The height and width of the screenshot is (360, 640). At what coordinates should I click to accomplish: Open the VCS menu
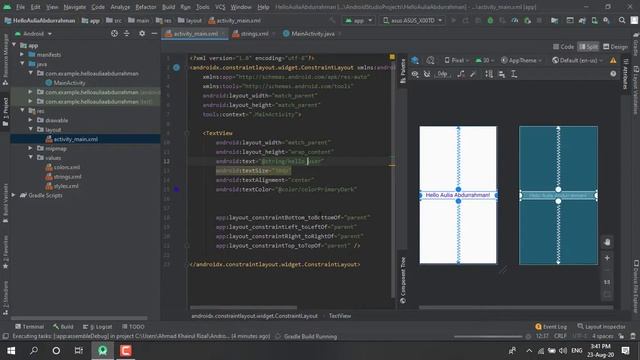coord(220,7)
